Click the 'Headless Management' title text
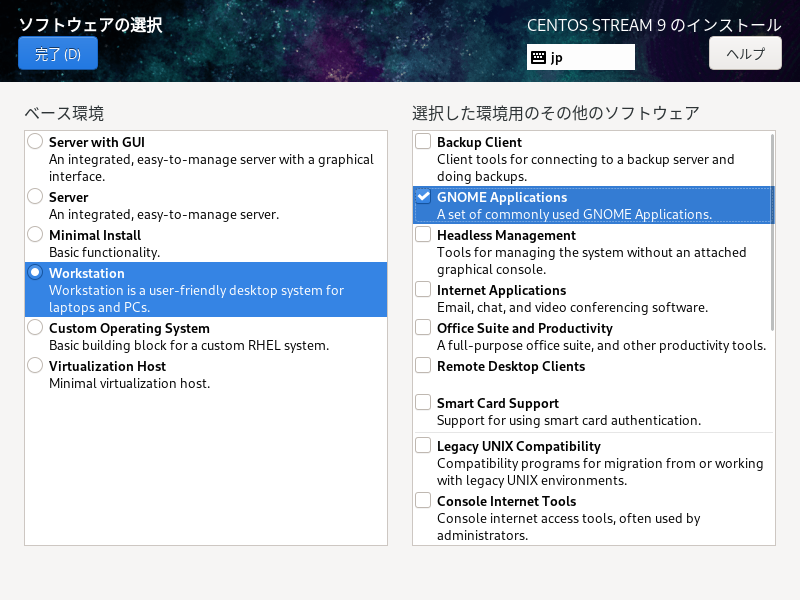Screen dimensions: 800x600 click(x=507, y=236)
